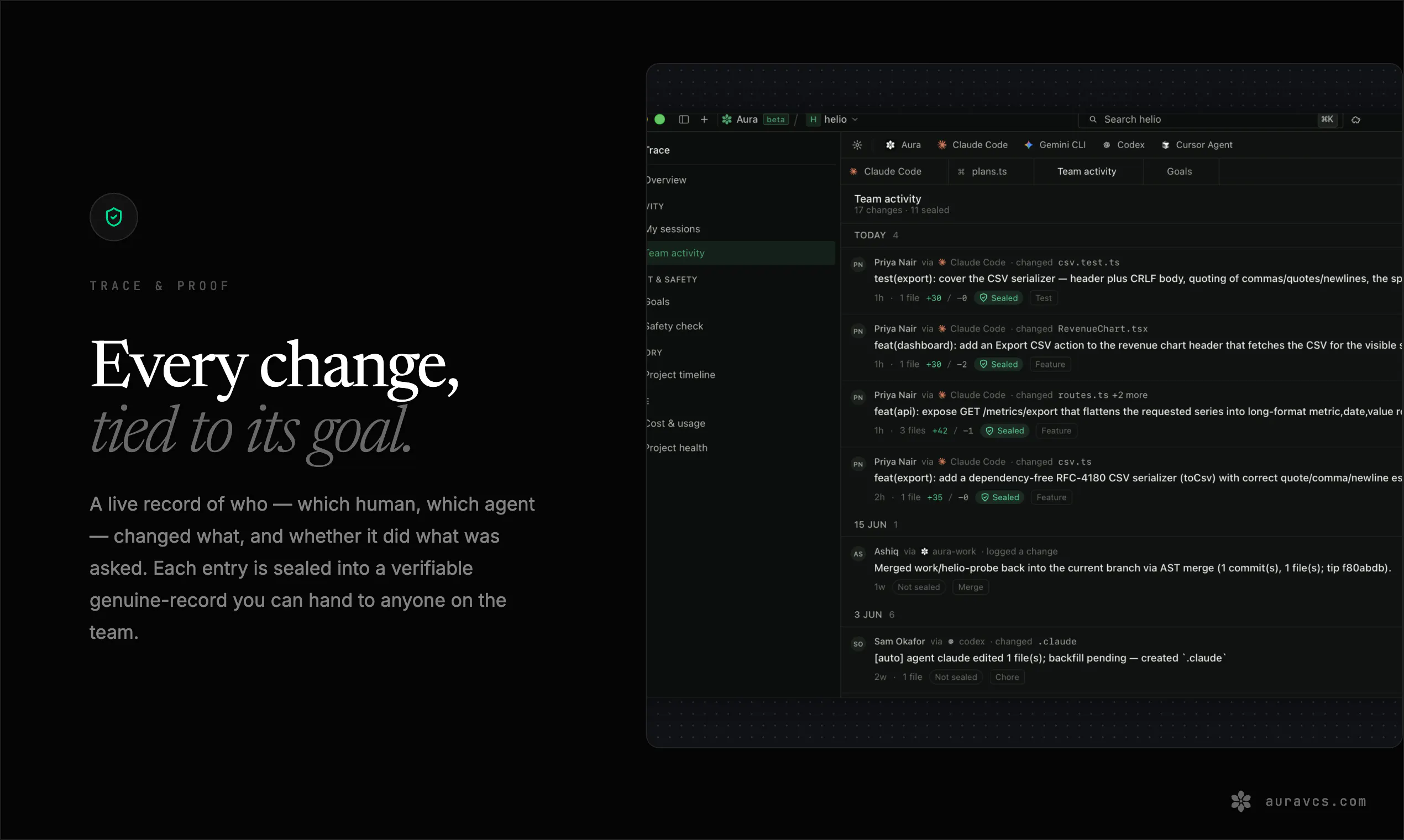
Task: Click Sealed badge on routes.ts entry
Action: point(1005,431)
